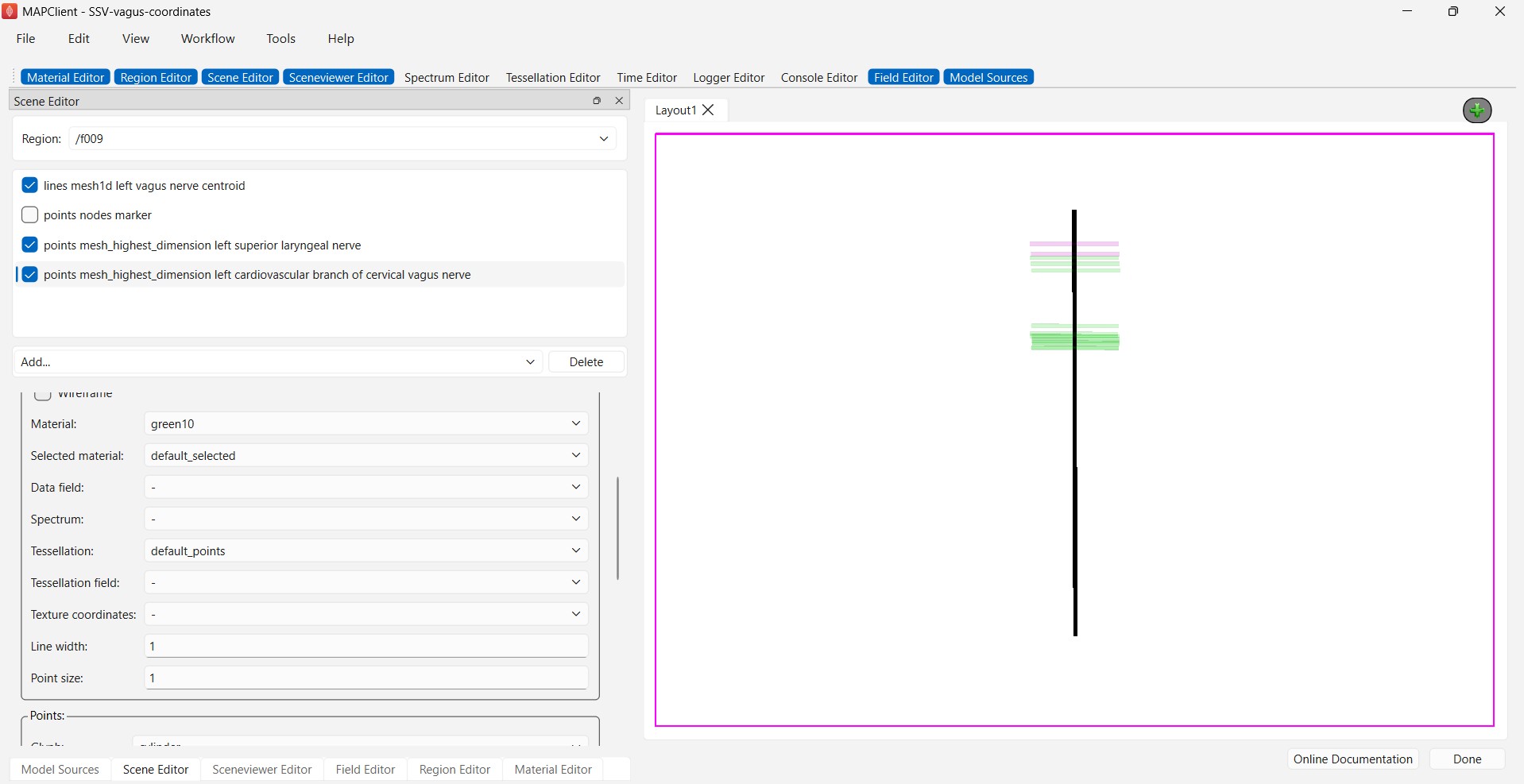Toggle Field Editor in the toolbar
The height and width of the screenshot is (784, 1524).
point(903,77)
